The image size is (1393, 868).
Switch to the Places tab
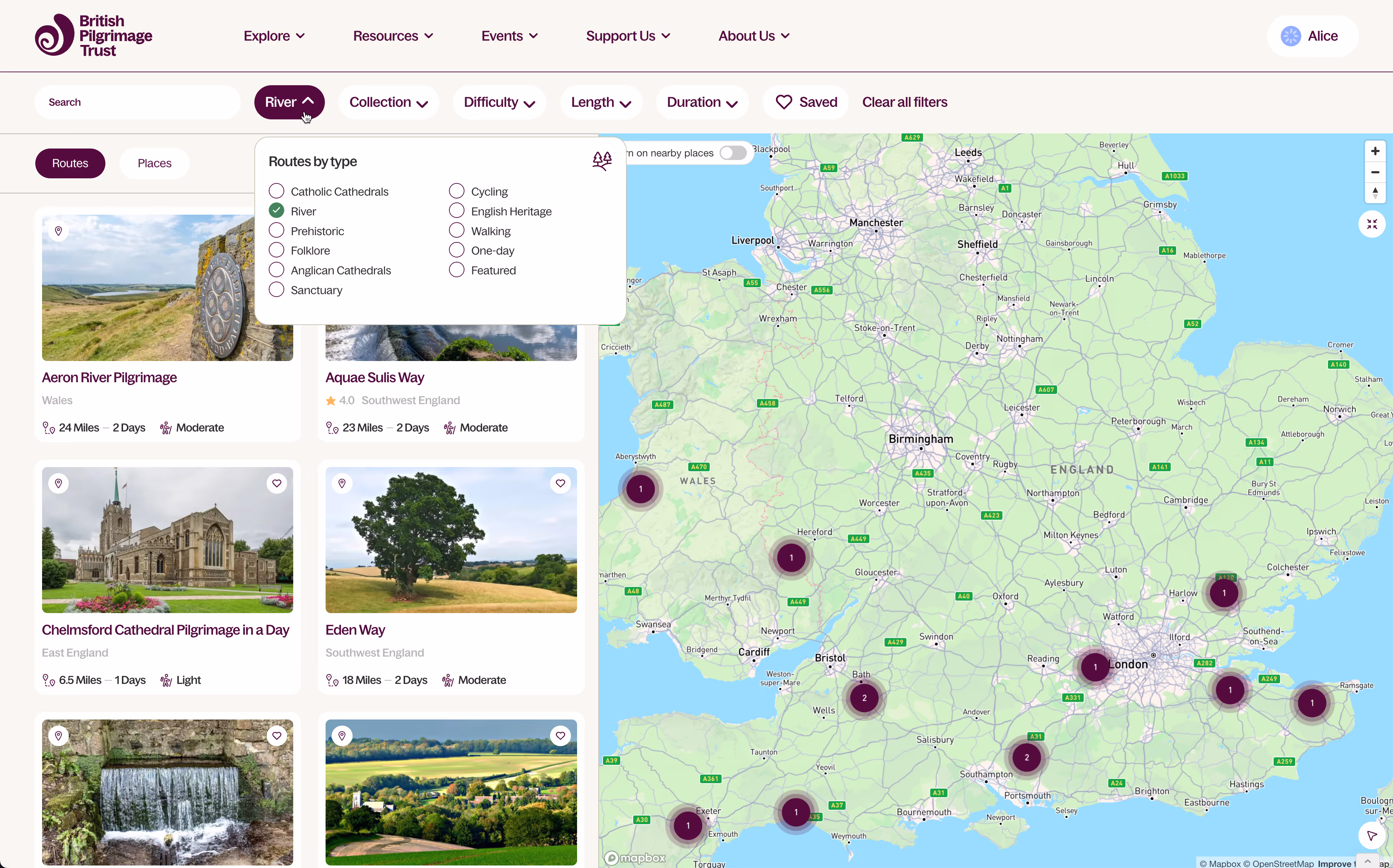154,163
